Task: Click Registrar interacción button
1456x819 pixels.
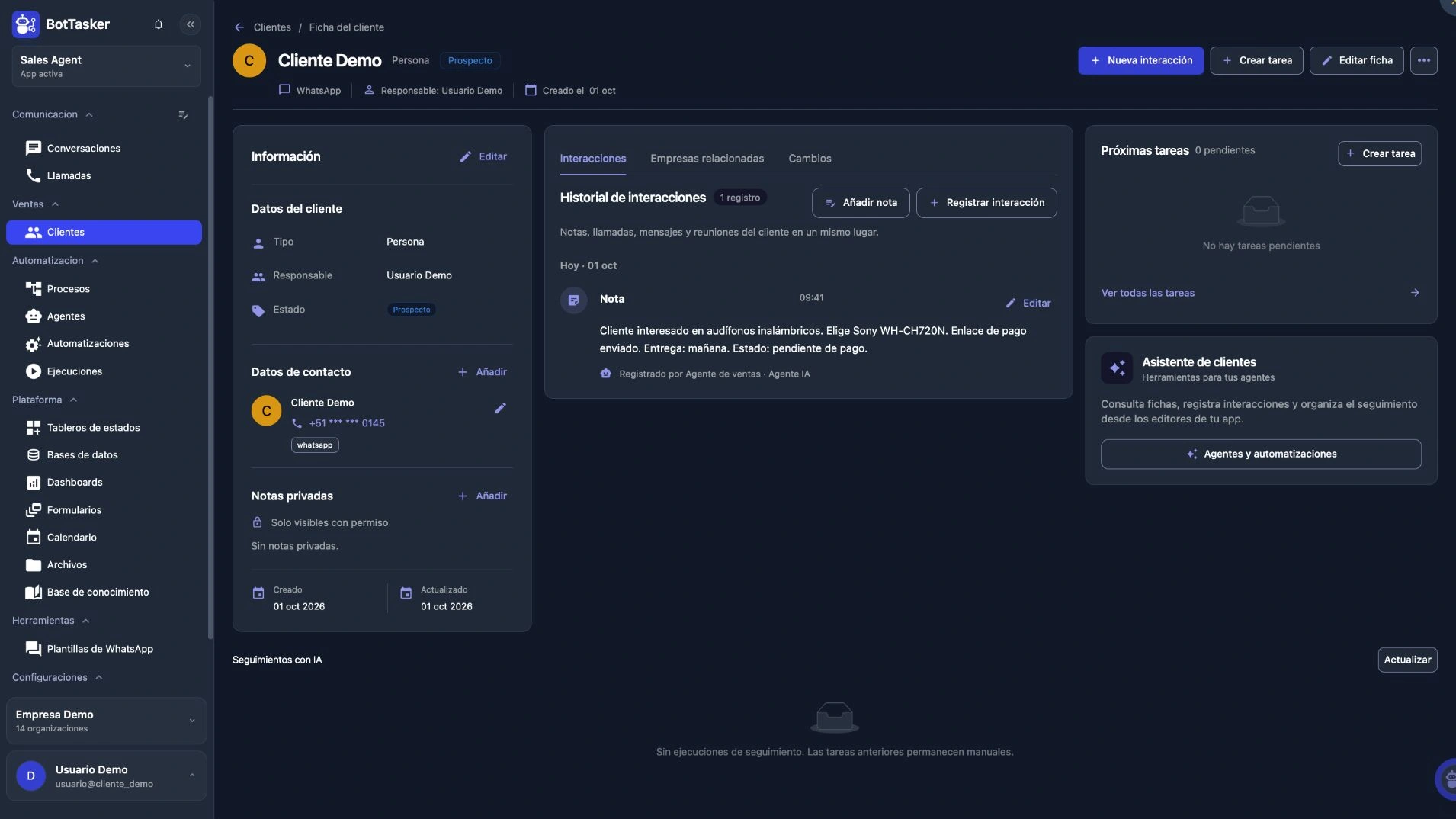Action: [986, 203]
